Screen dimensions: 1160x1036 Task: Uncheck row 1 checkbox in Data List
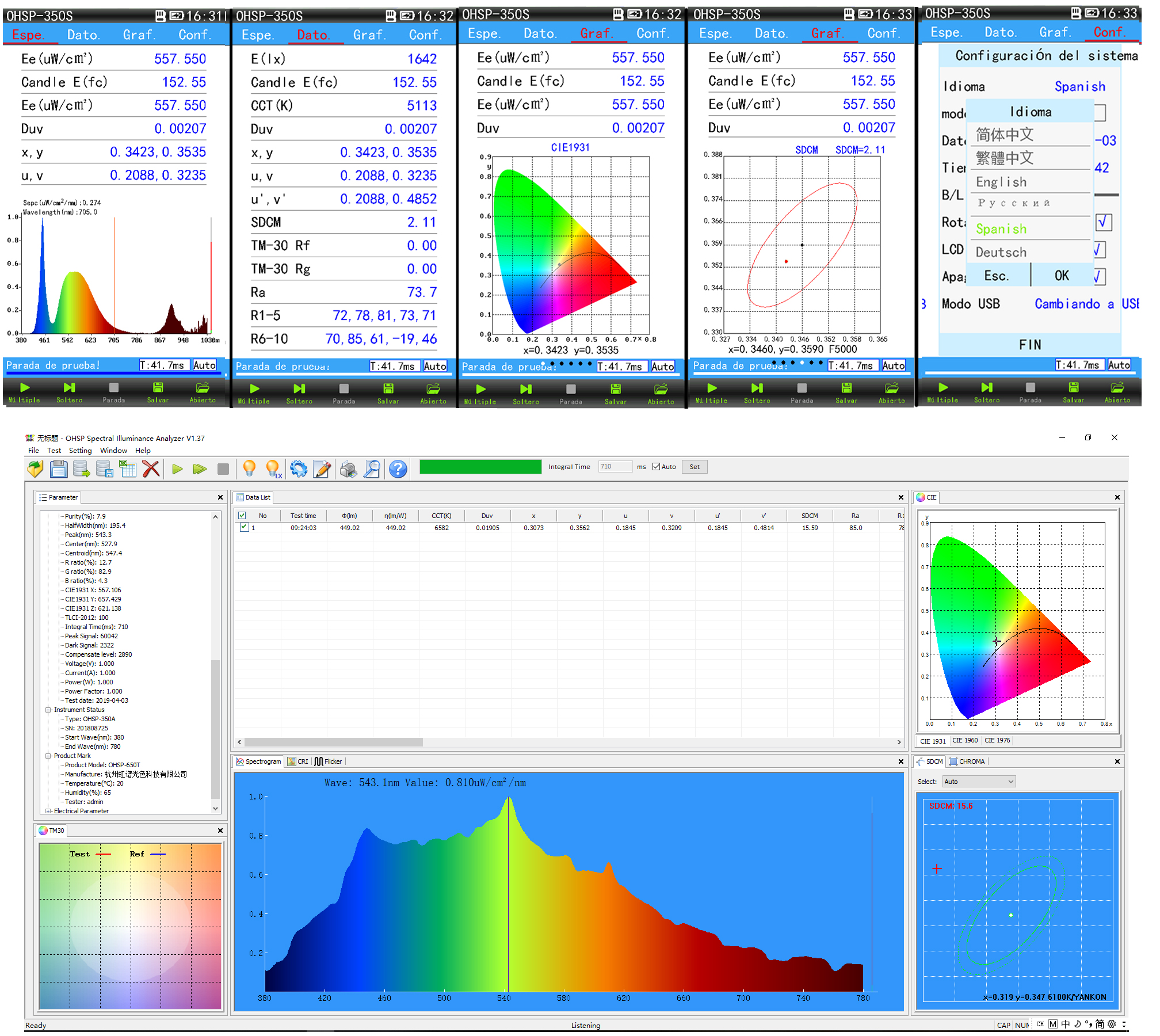tap(244, 527)
